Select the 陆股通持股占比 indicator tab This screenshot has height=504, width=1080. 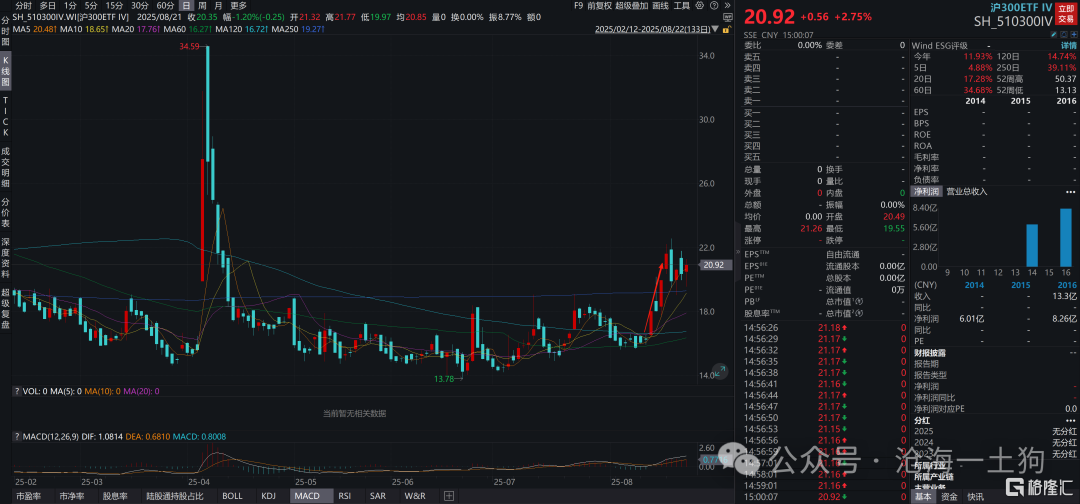click(x=176, y=496)
